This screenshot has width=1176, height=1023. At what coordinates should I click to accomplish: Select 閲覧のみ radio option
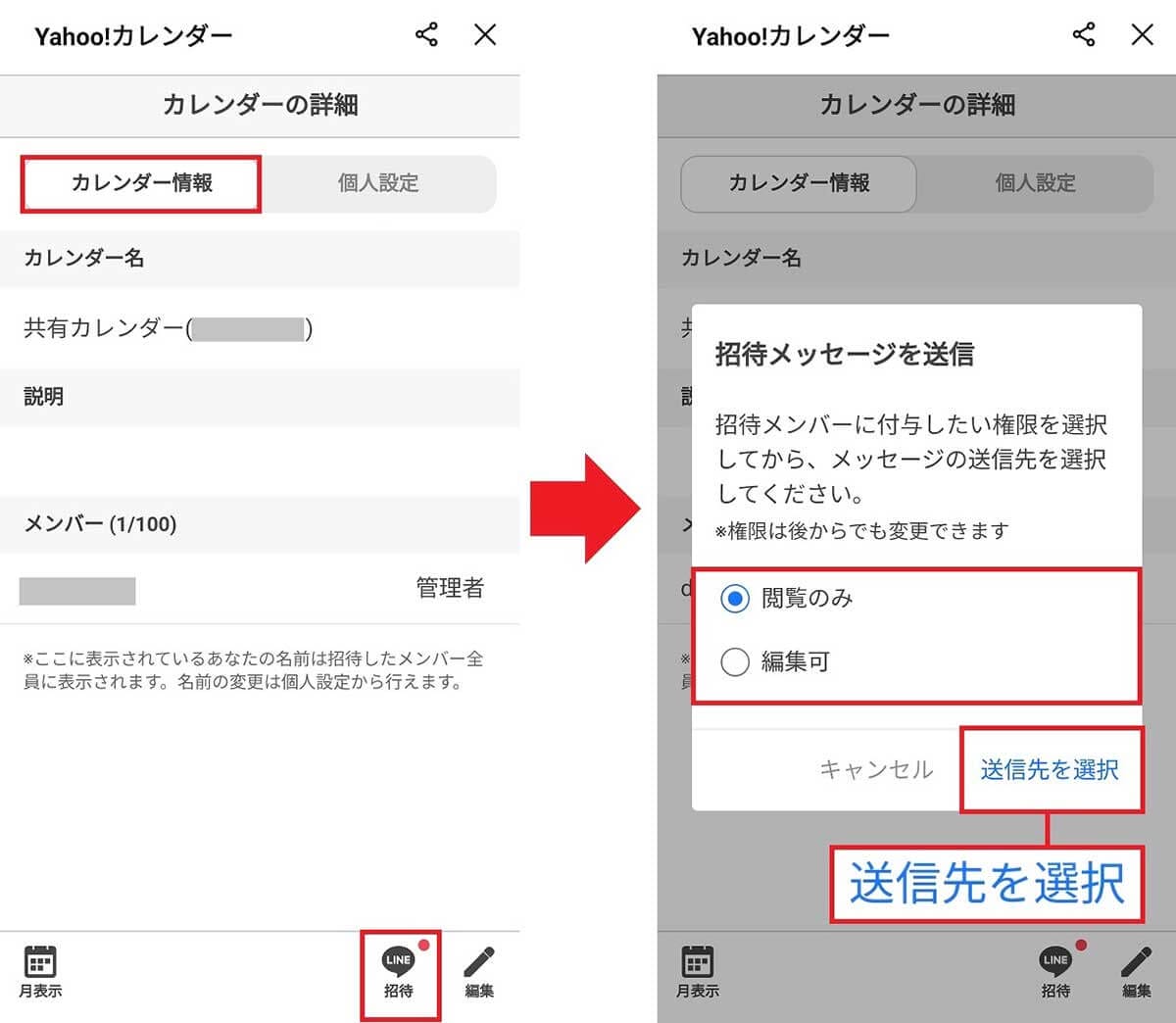(x=787, y=598)
